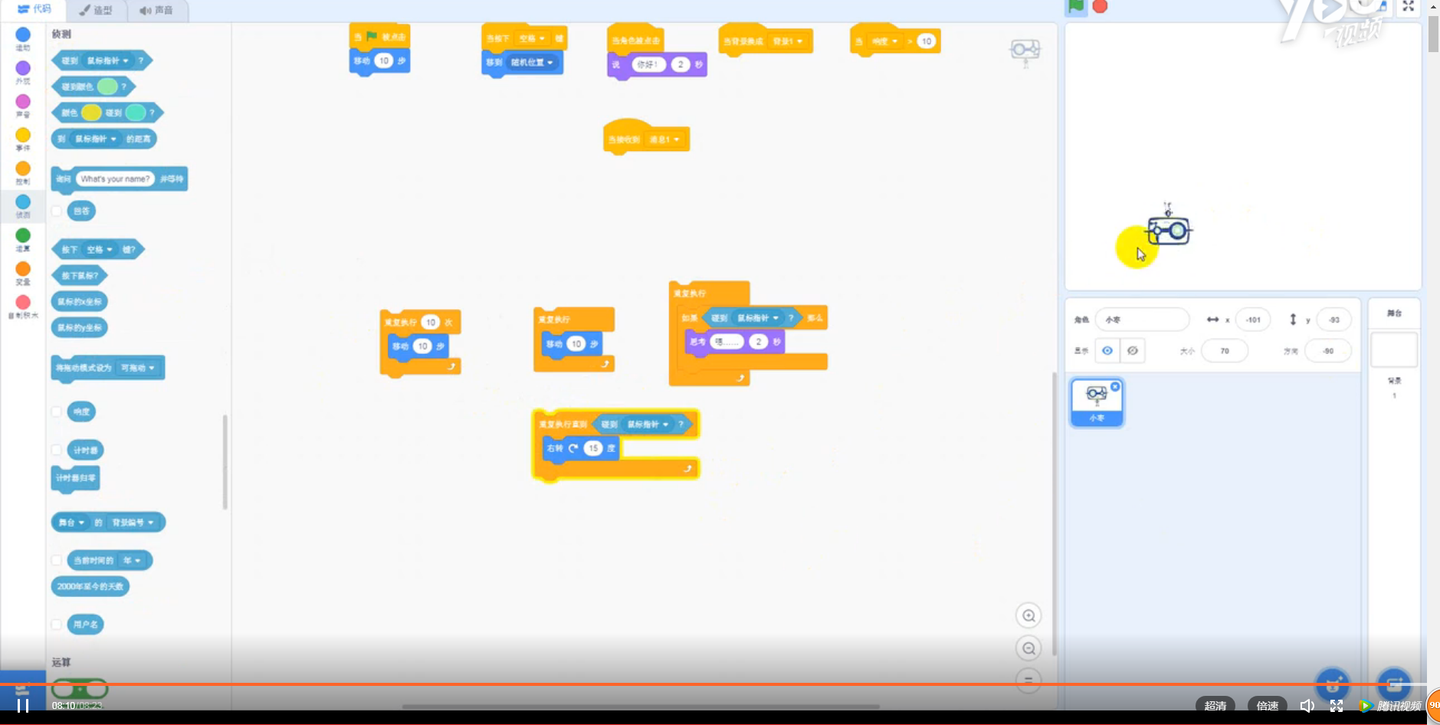This screenshot has height=725, width=1440.
Task: Open 随机位置 dropdown in 移到 block
Action: 533,63
